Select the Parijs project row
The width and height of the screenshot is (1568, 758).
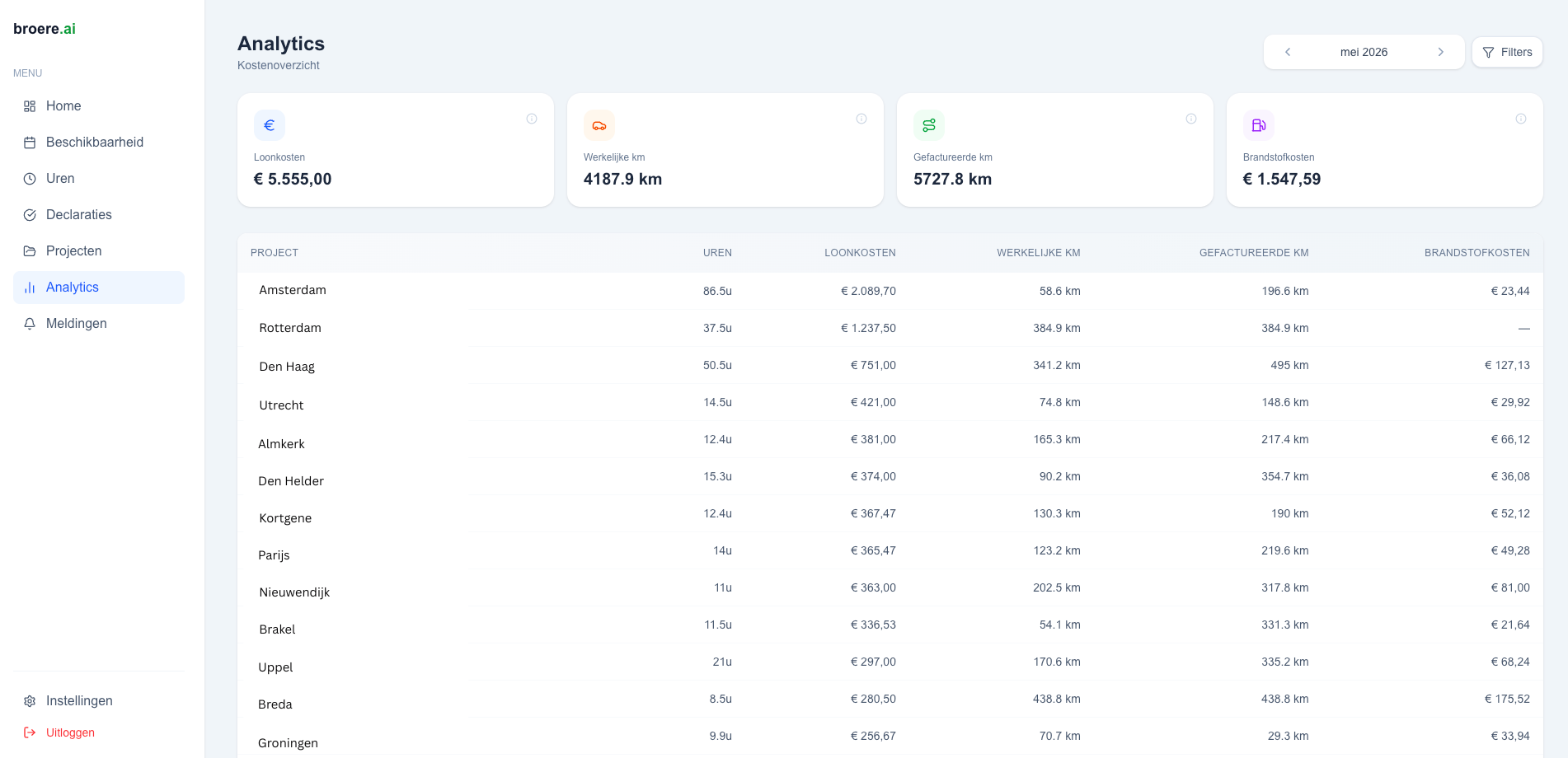tap(890, 550)
